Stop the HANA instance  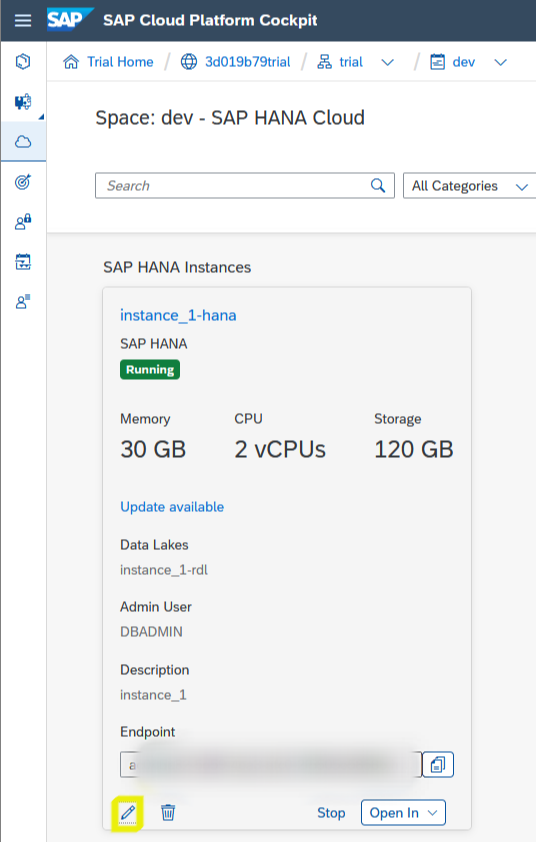point(331,813)
